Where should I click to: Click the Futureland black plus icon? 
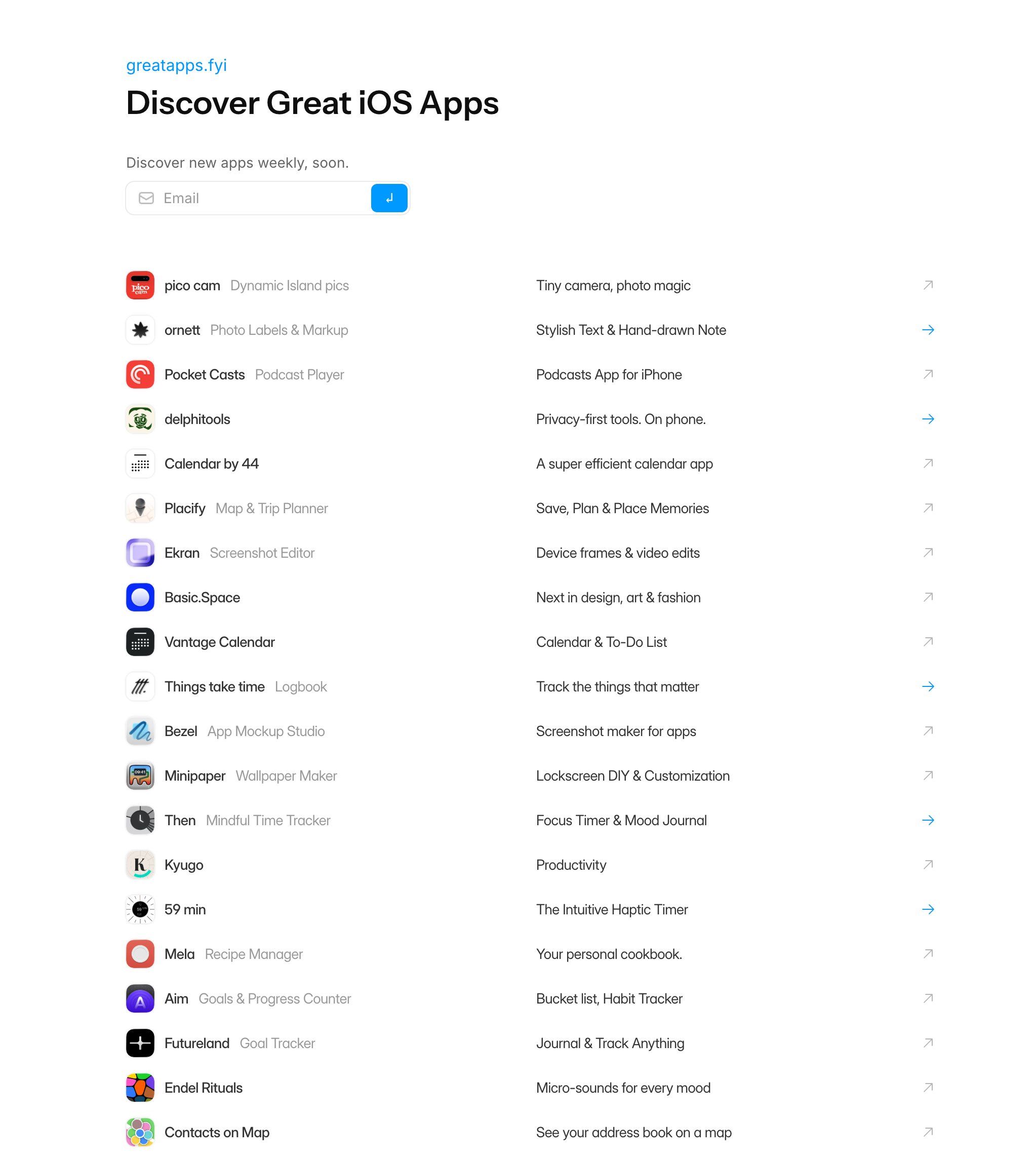[x=140, y=1043]
